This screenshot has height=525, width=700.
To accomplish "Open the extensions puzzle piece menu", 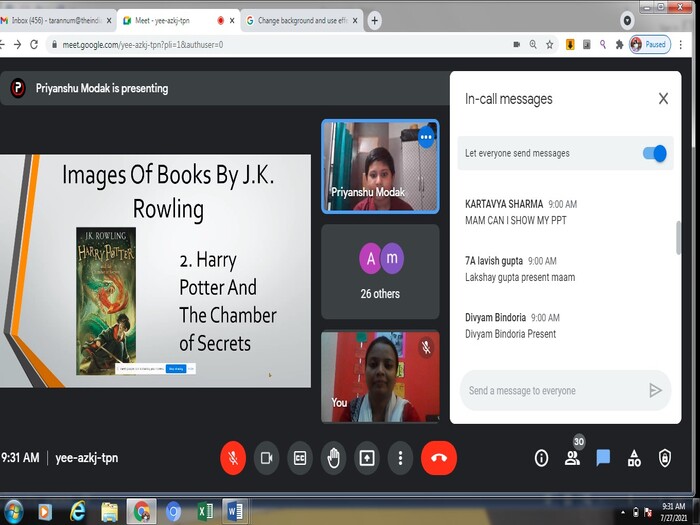I will click(619, 45).
